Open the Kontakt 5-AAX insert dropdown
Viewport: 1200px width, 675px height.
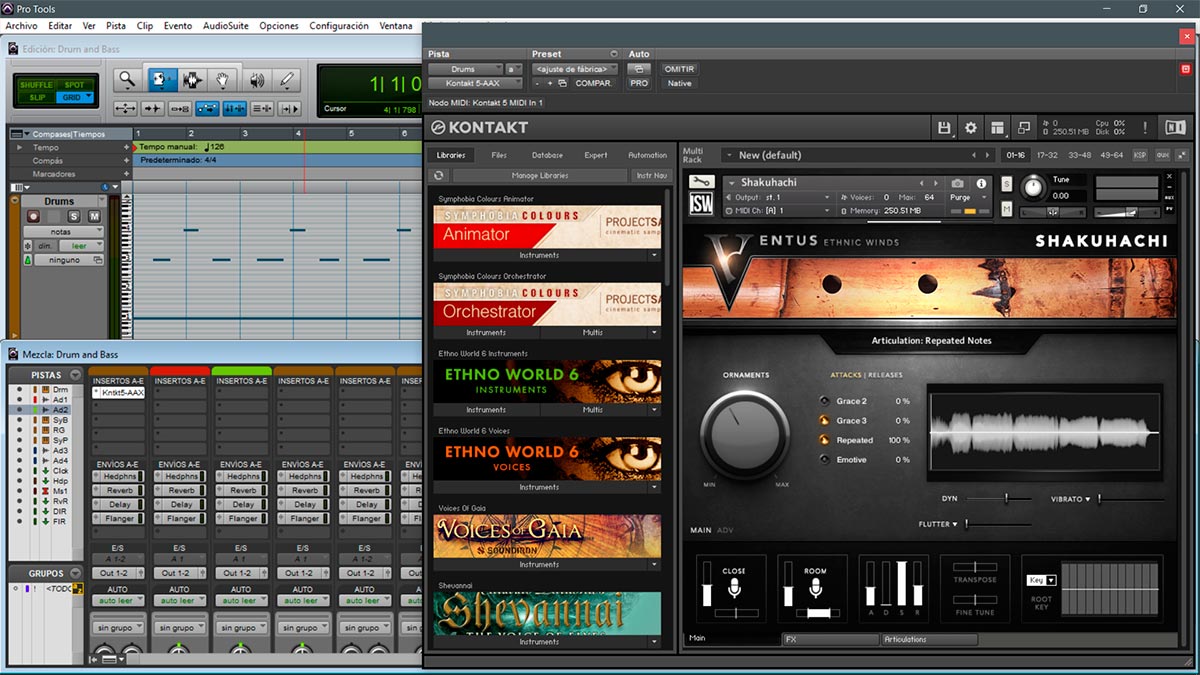point(476,83)
